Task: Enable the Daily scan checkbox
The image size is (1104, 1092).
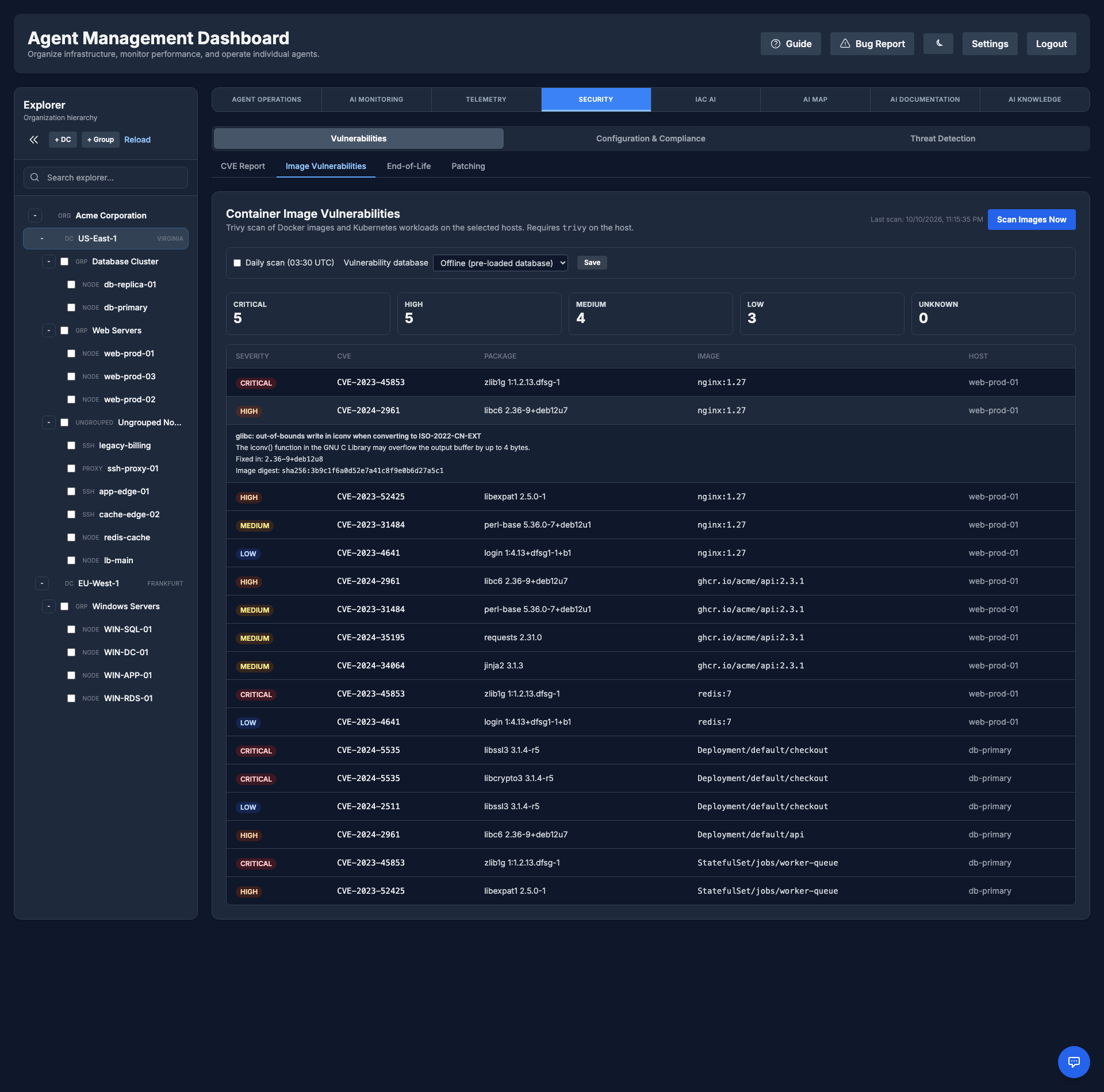Action: click(237, 263)
